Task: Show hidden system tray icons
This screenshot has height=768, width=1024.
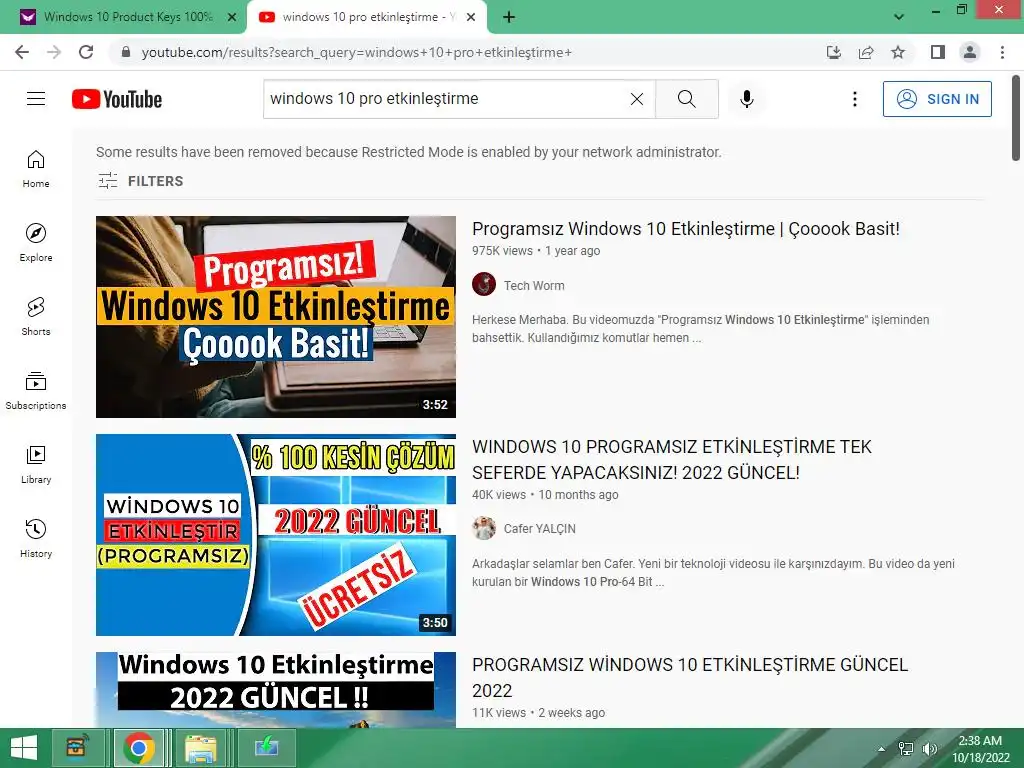Action: 882,749
